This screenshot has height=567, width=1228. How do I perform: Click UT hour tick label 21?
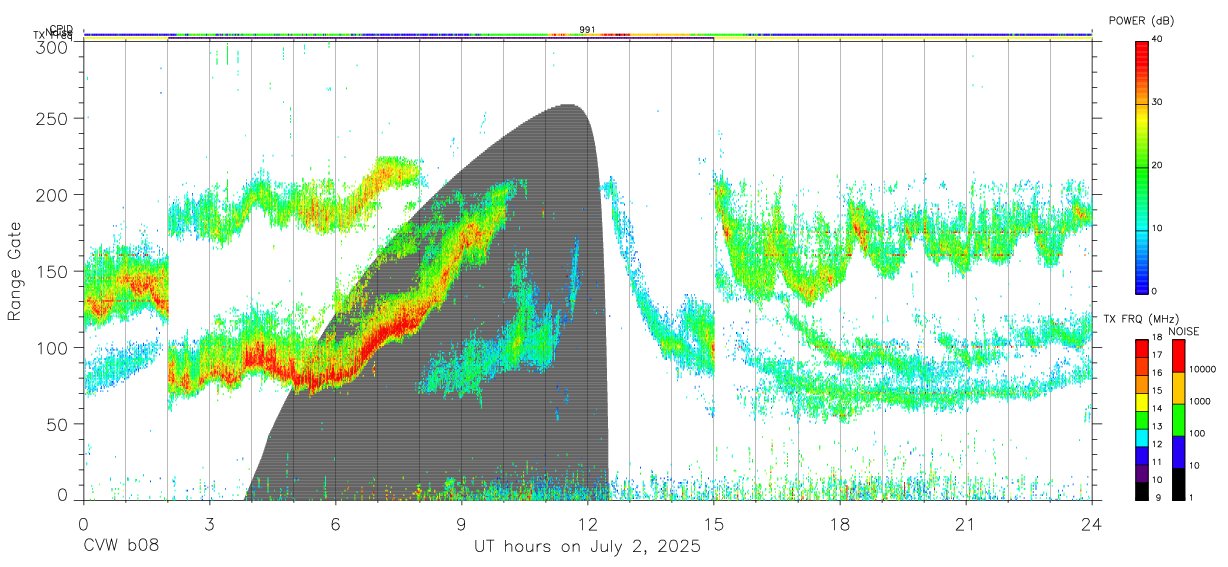coord(965,524)
